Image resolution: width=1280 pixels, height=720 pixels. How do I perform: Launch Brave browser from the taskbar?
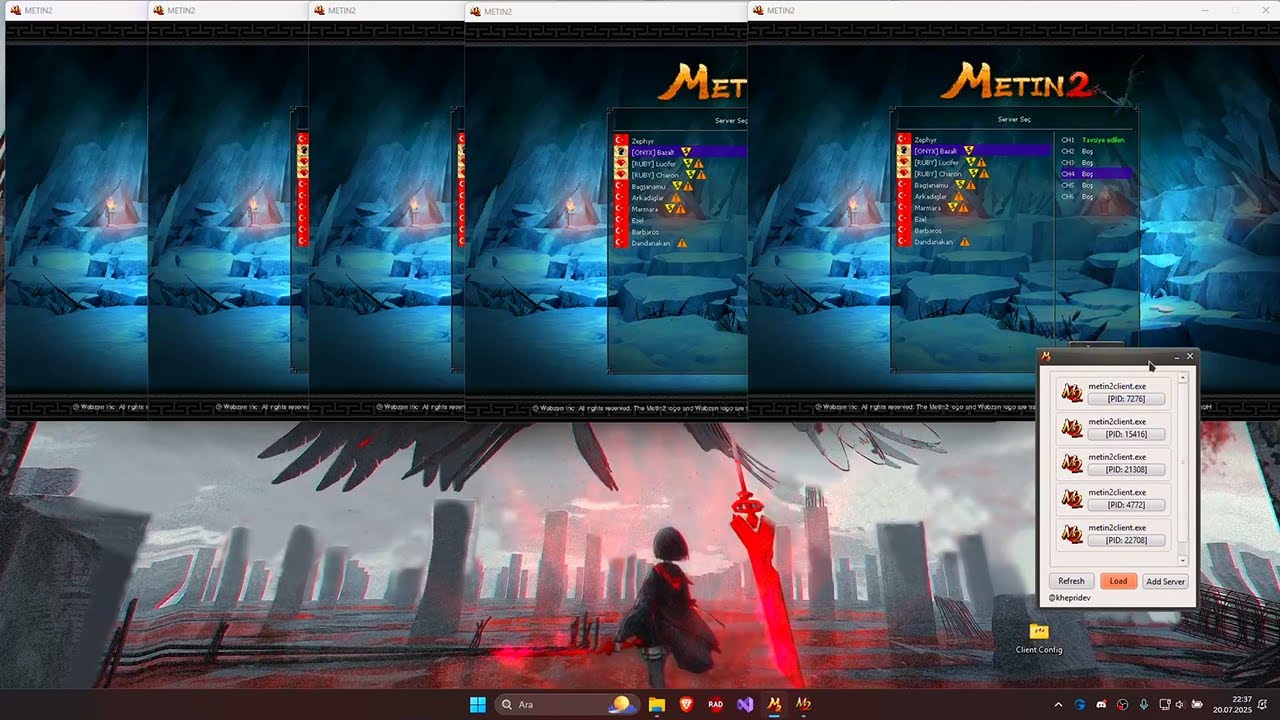(686, 704)
